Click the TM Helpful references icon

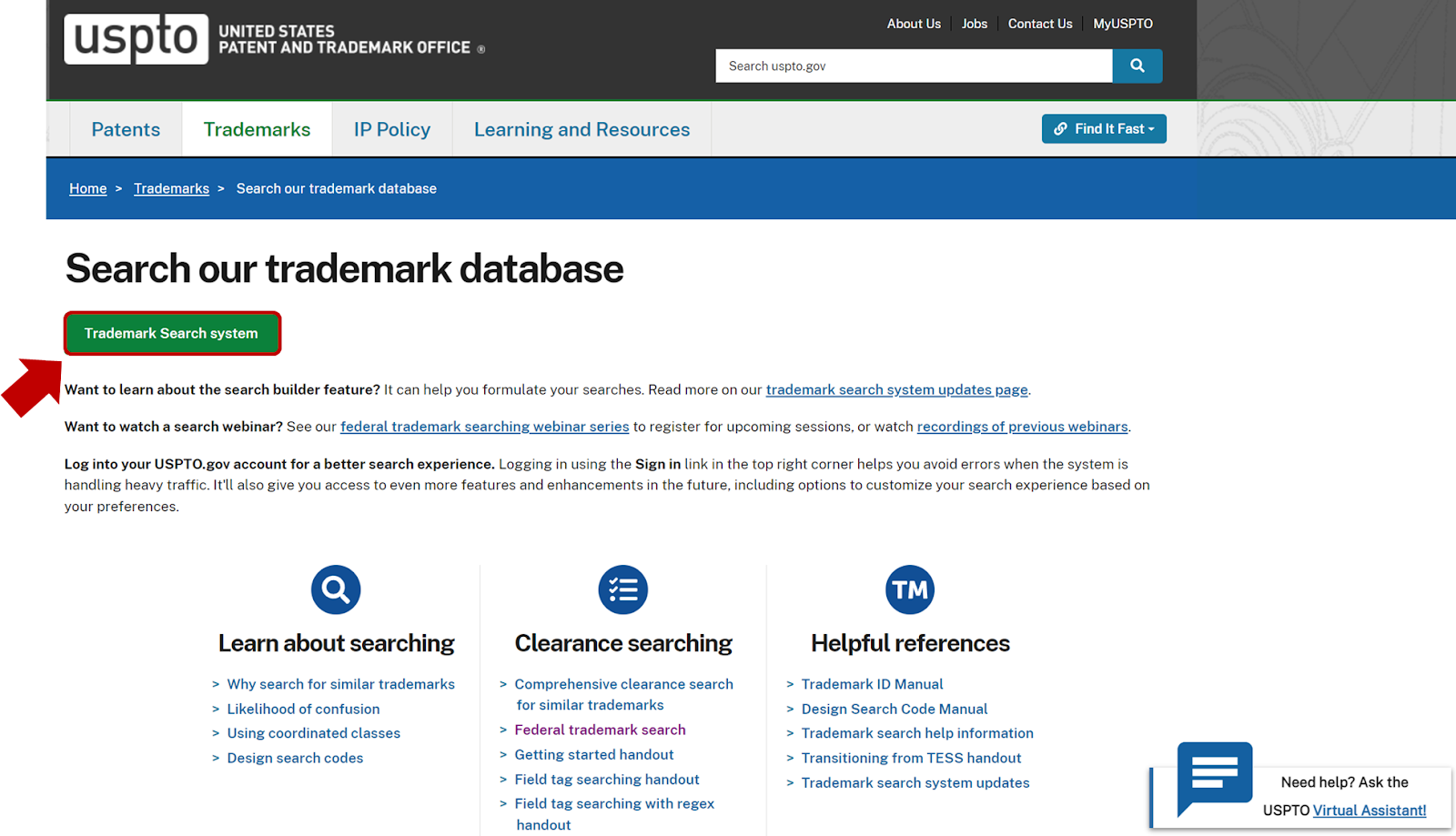(910, 589)
